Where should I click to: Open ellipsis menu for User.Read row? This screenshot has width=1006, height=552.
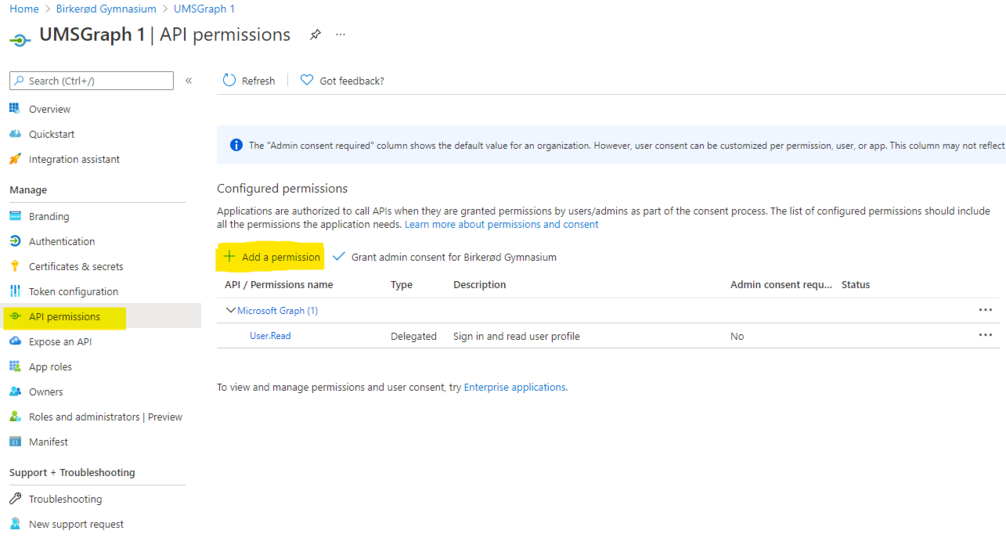click(985, 336)
